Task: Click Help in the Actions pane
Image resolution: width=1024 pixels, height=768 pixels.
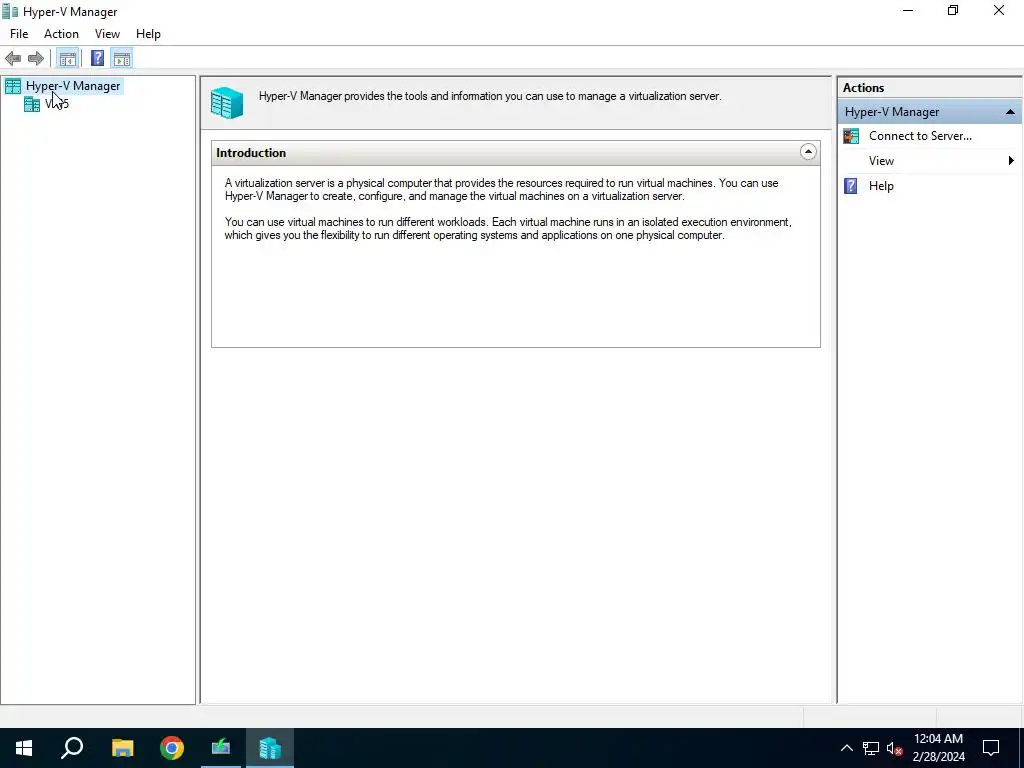Action: coord(881,186)
